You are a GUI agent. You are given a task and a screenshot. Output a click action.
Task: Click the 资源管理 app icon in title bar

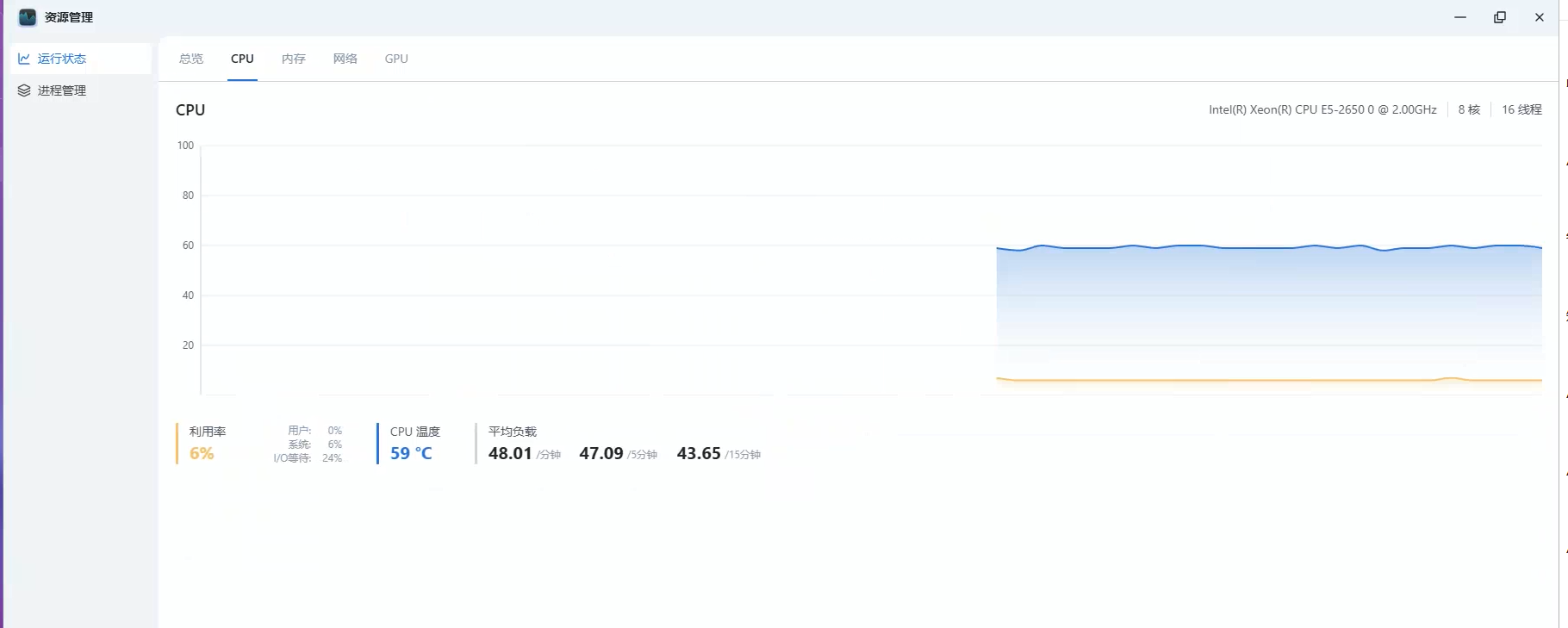[x=28, y=17]
